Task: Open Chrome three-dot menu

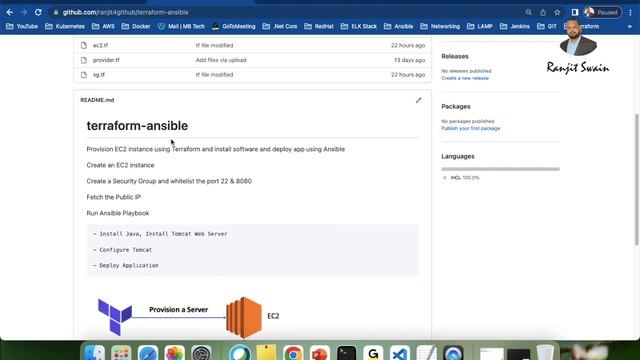Action: coord(631,12)
